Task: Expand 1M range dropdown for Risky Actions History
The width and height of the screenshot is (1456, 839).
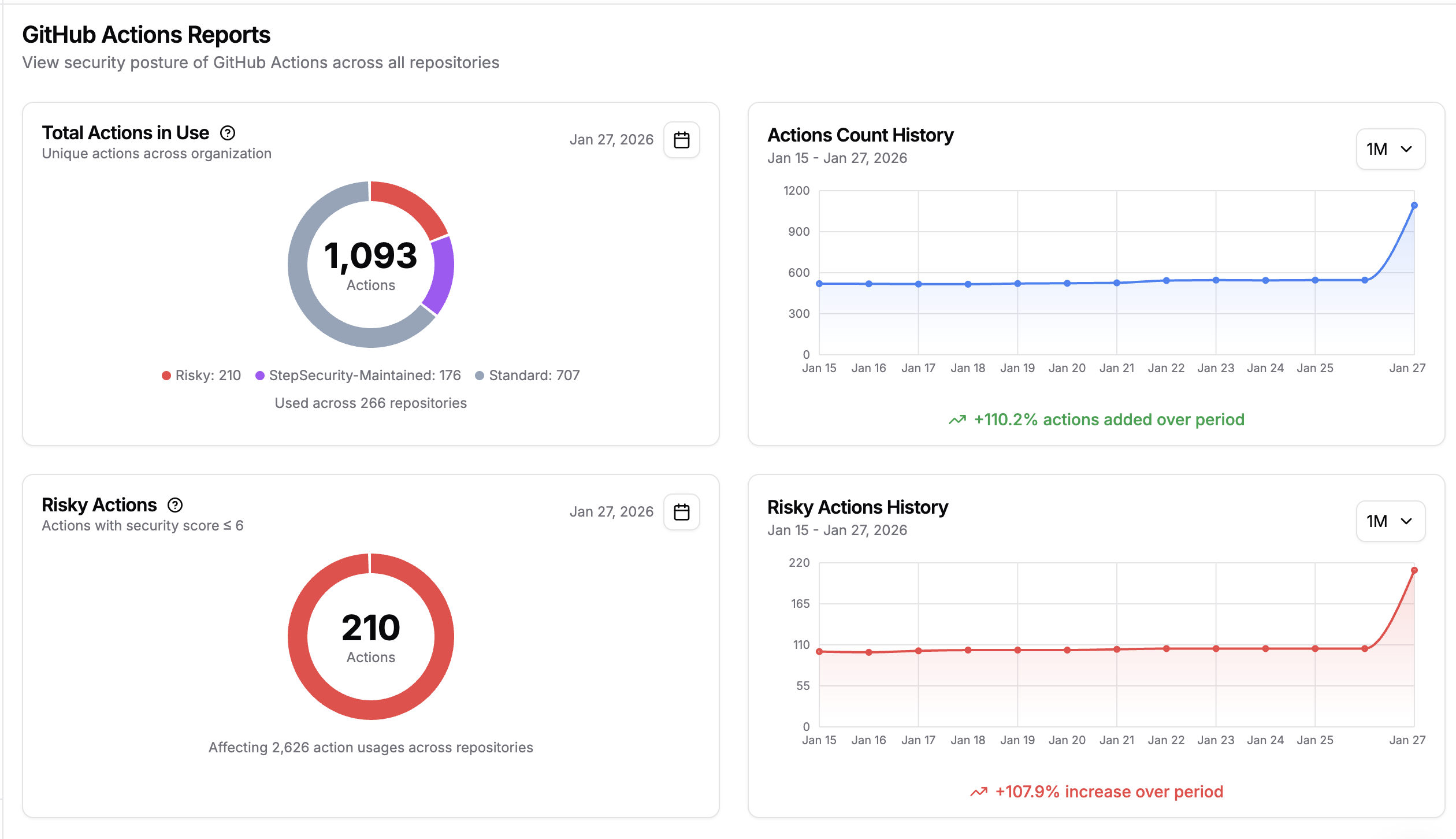Action: (x=1390, y=521)
